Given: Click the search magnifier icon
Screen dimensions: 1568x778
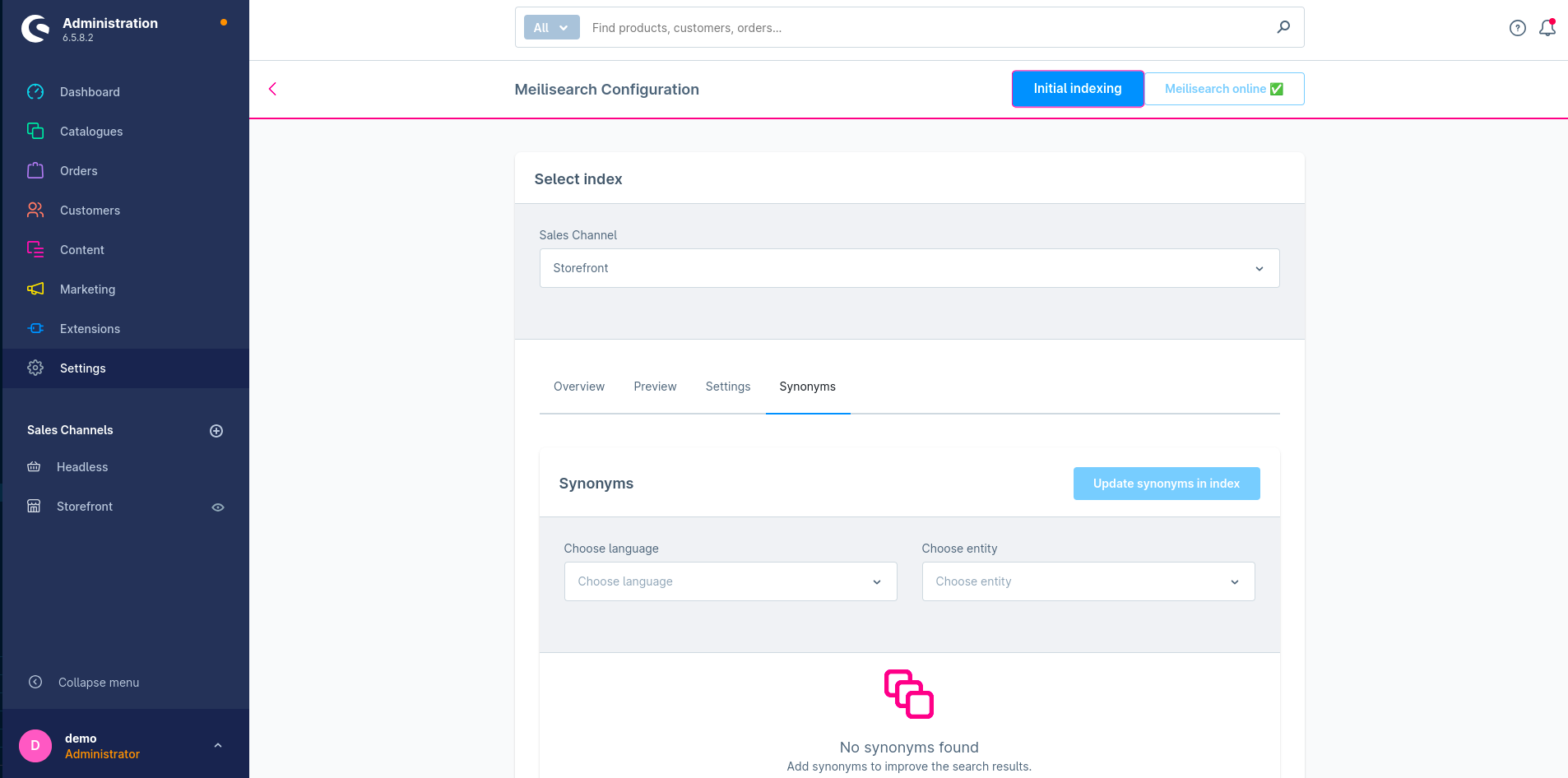Looking at the screenshot, I should [1283, 27].
